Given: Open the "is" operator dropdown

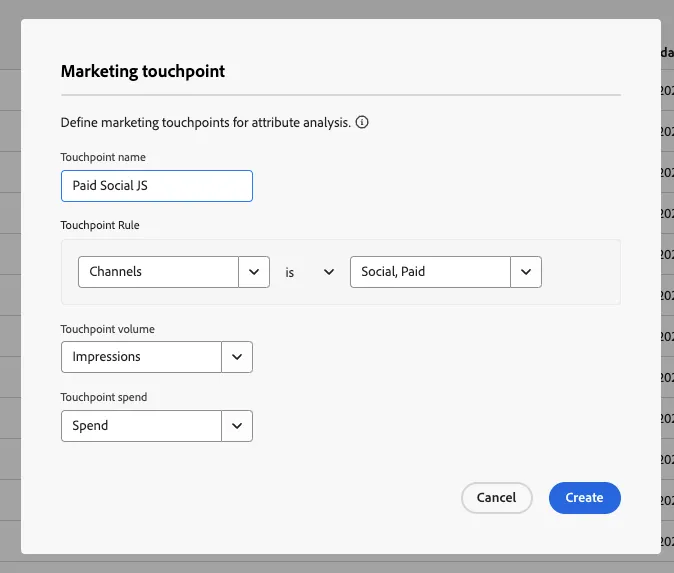Looking at the screenshot, I should [309, 272].
